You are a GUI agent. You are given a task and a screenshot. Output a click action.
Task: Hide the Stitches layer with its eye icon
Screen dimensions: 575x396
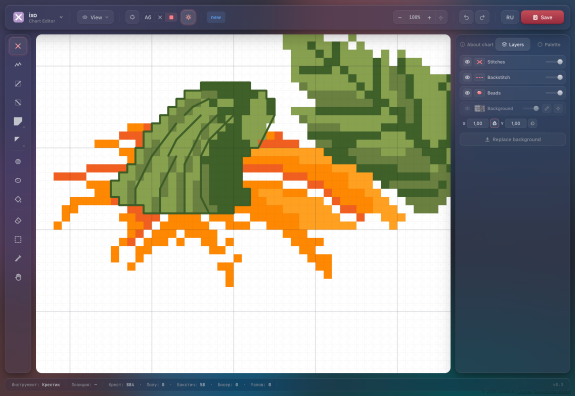click(467, 62)
